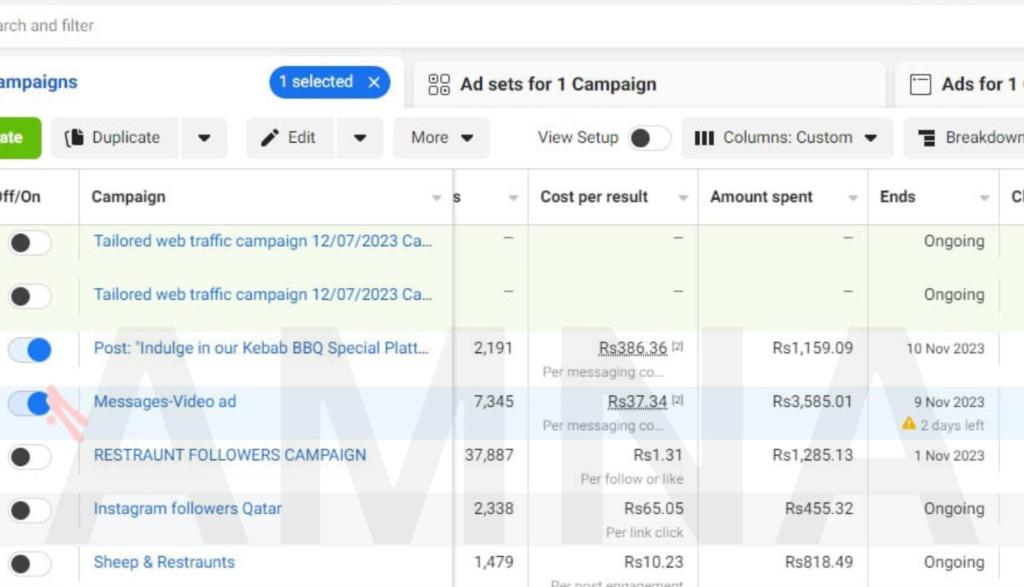Open the Duplicate dropdown arrow
Image resolution: width=1024 pixels, height=587 pixels.
coord(204,138)
